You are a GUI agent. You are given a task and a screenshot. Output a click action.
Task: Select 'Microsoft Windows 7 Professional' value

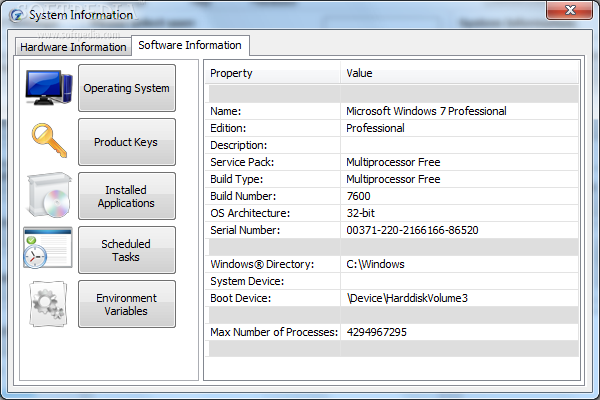pos(426,111)
